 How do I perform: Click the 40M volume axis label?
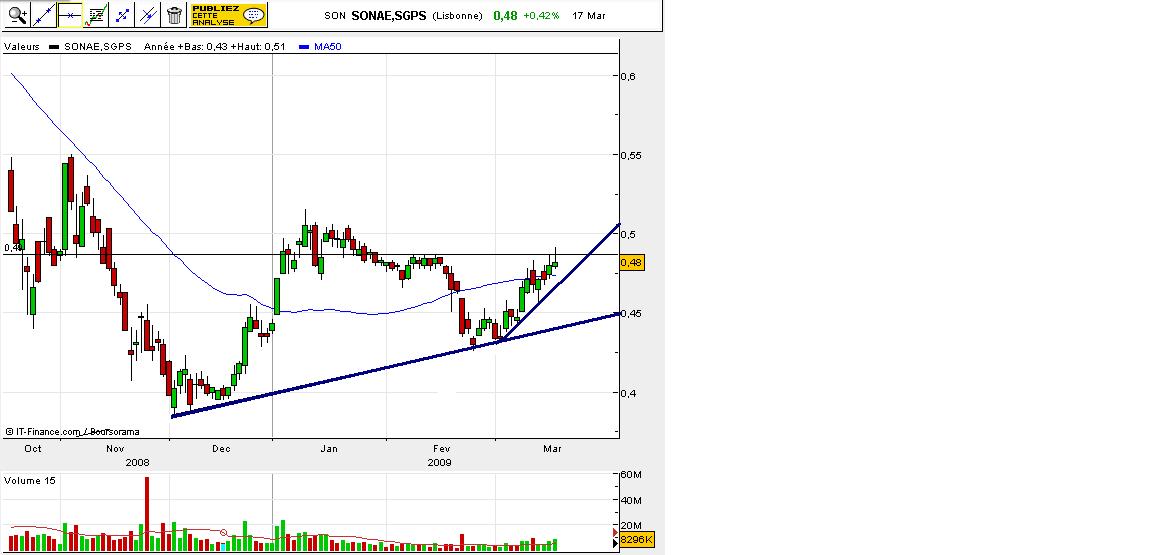[x=632, y=501]
